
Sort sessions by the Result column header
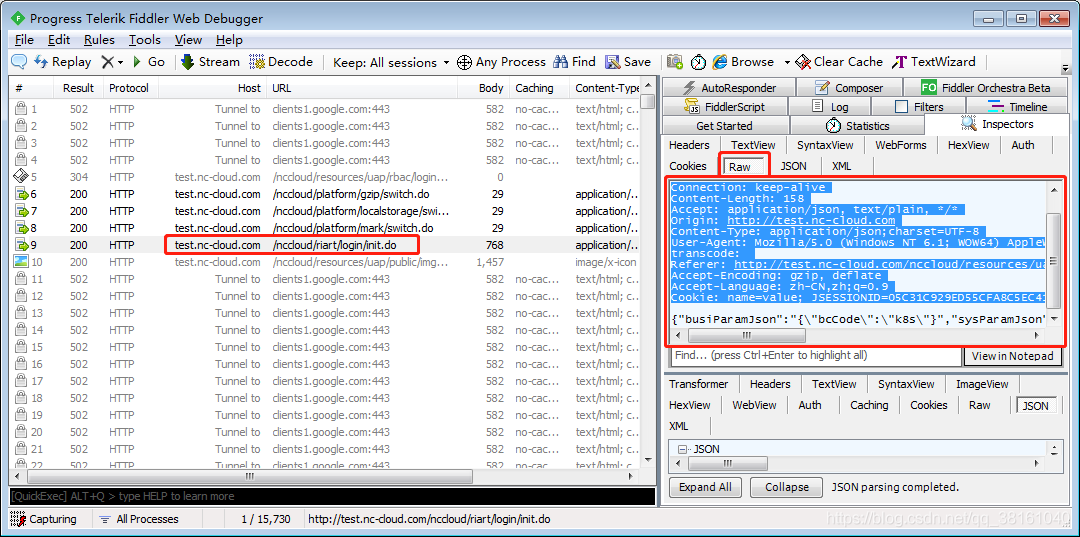click(x=79, y=88)
